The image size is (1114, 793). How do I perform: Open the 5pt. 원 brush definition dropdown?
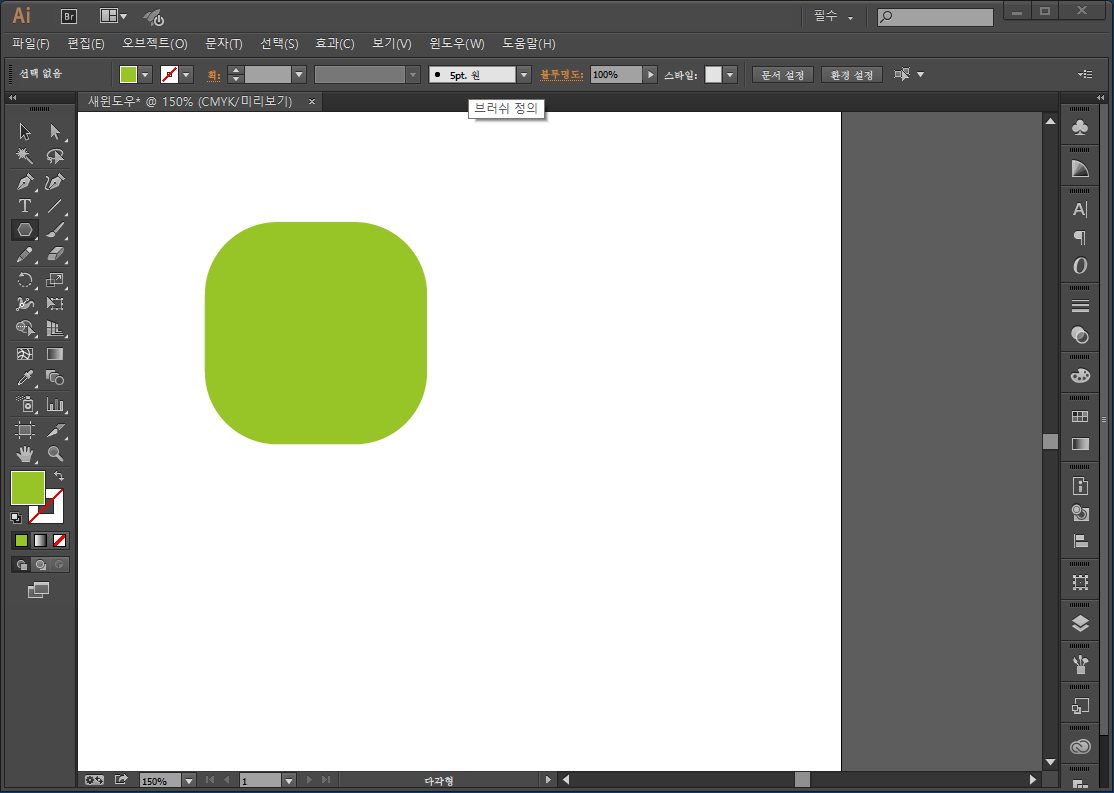(x=523, y=75)
